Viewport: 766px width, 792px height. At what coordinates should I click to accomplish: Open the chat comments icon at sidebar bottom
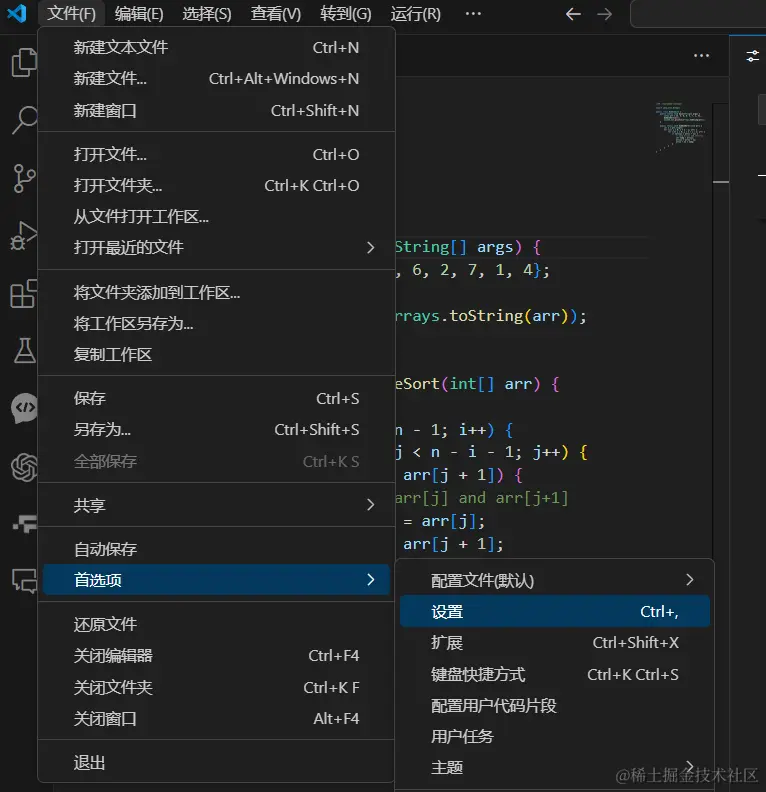point(24,580)
